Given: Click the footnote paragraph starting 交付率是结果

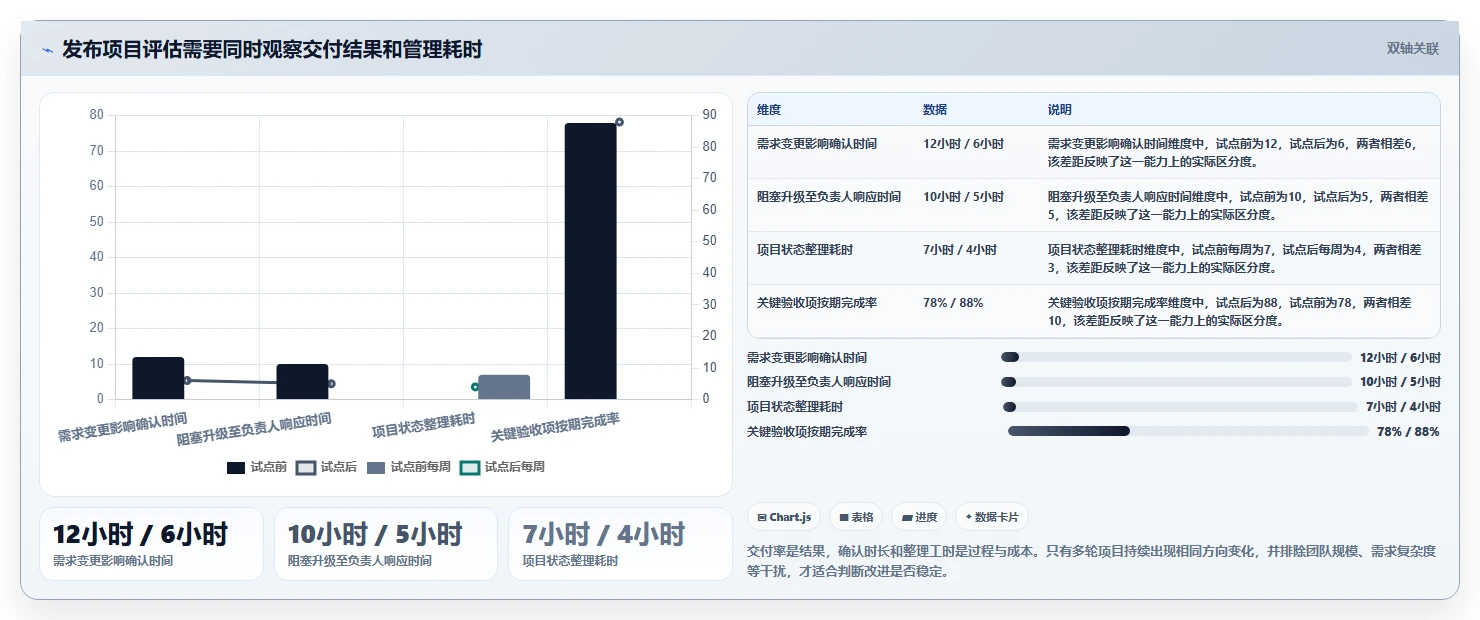Looking at the screenshot, I should pyautogui.click(x=1092, y=561).
